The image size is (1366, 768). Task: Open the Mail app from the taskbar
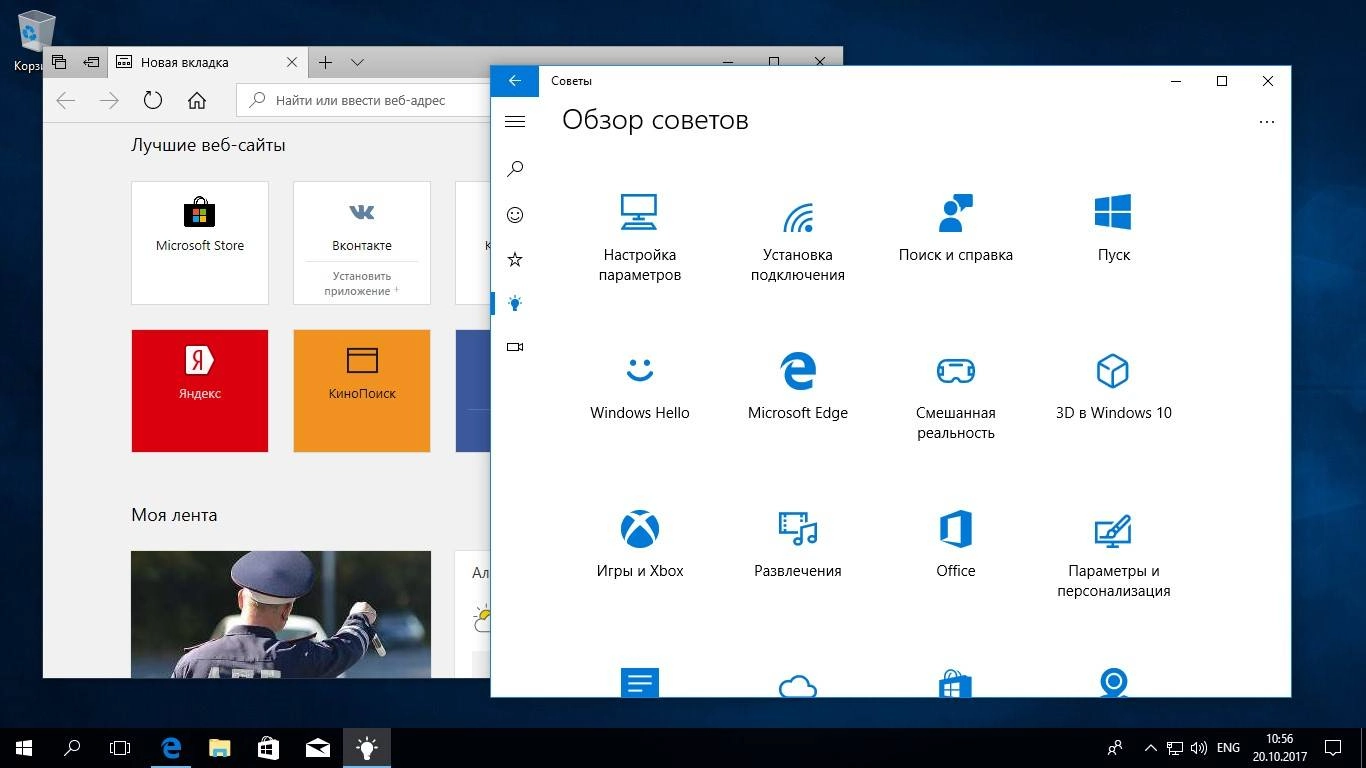tap(318, 747)
